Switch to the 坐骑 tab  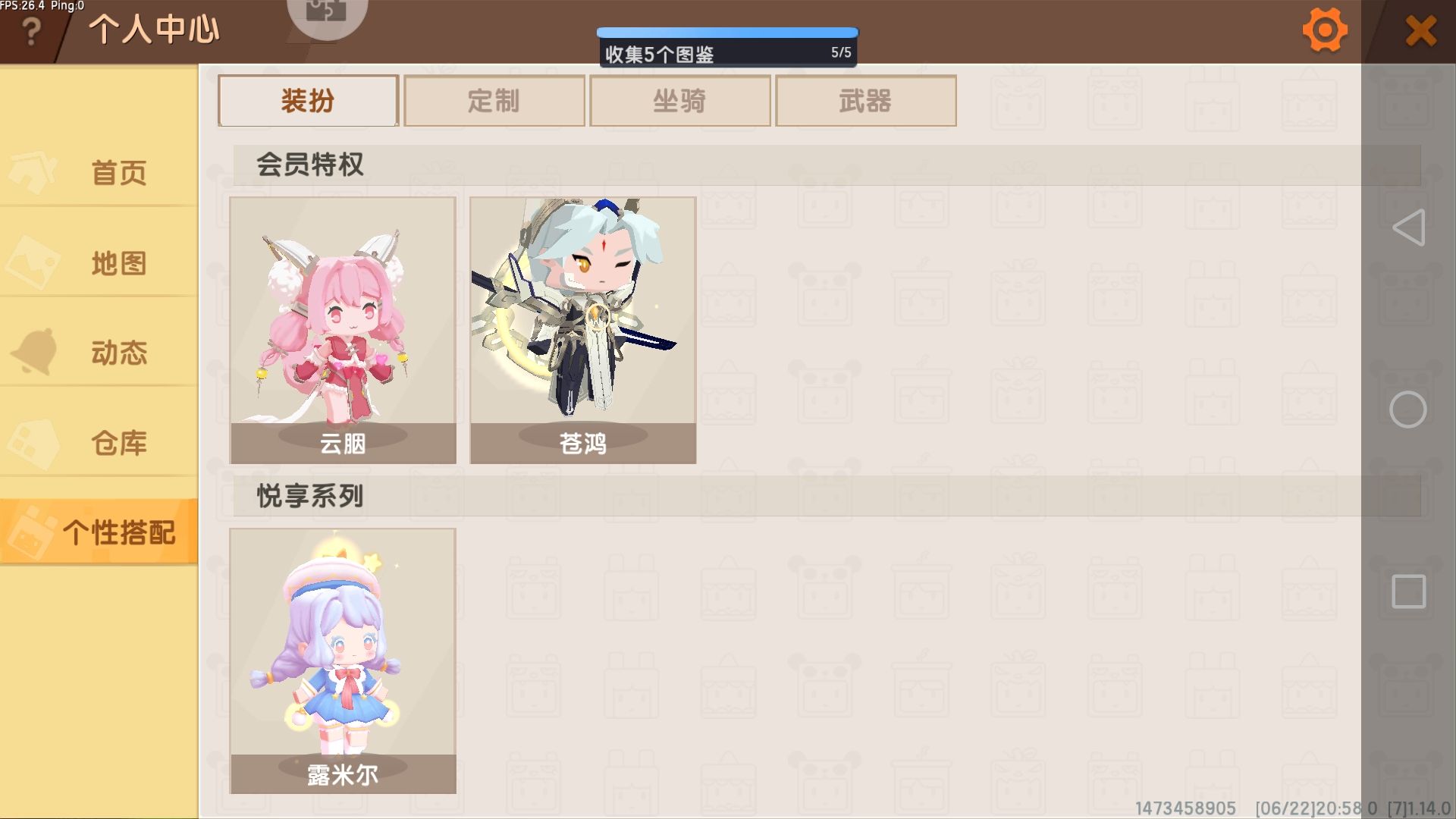(680, 101)
